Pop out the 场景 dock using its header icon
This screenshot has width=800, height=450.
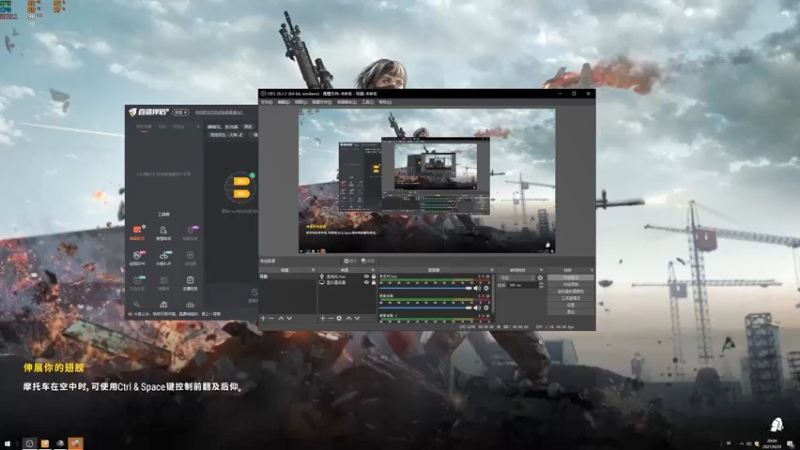[x=313, y=270]
